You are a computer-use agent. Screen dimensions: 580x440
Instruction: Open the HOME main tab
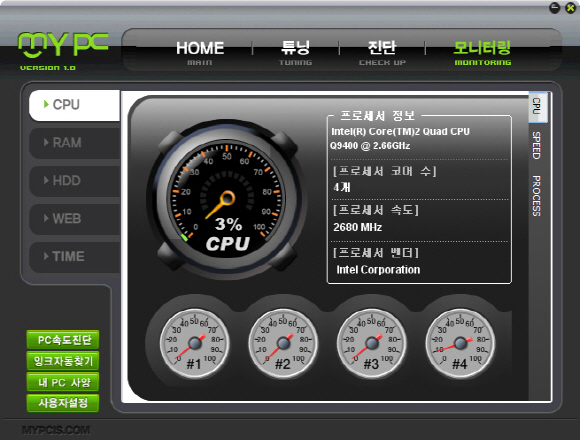coord(200,52)
